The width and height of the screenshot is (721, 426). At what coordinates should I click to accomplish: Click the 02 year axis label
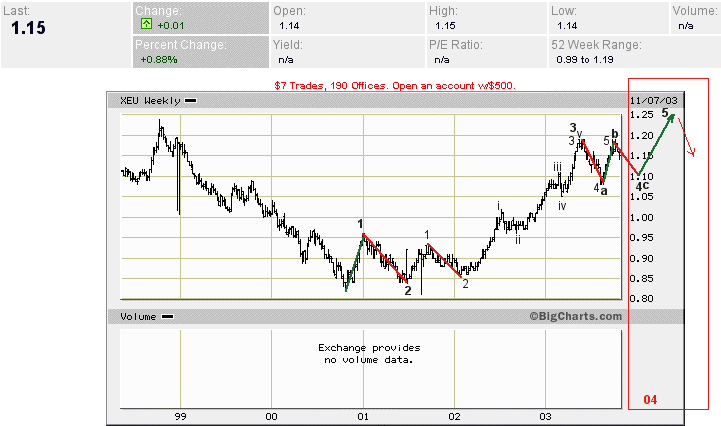454,416
